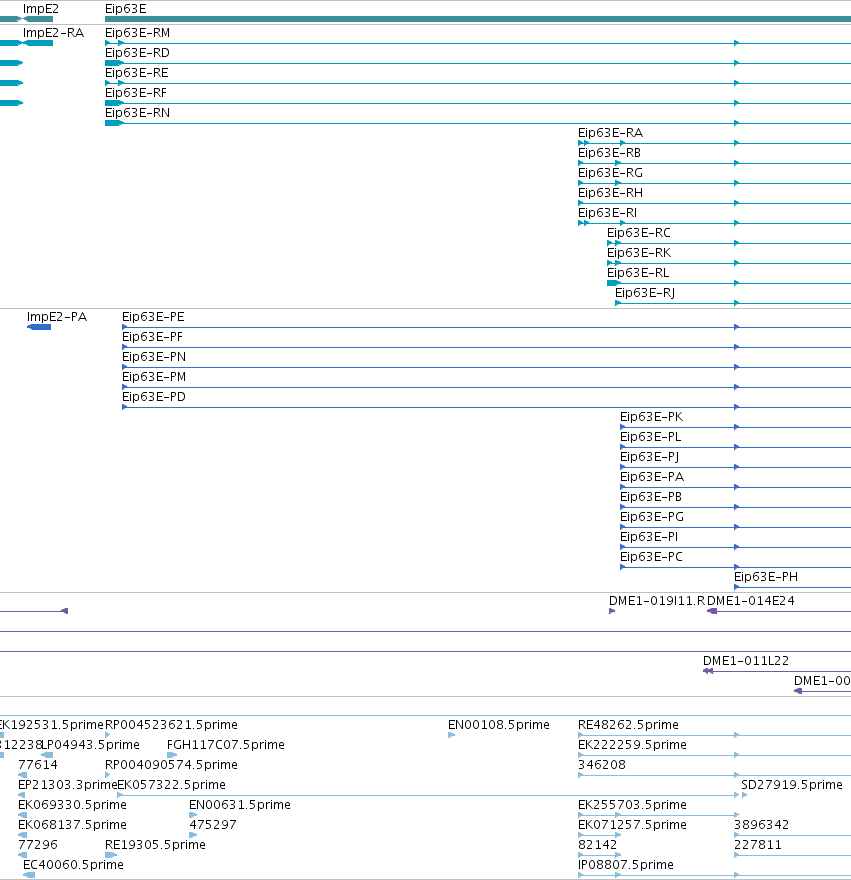Open EST label RP004090574.5prime
The height and width of the screenshot is (880, 851).
coord(171,765)
